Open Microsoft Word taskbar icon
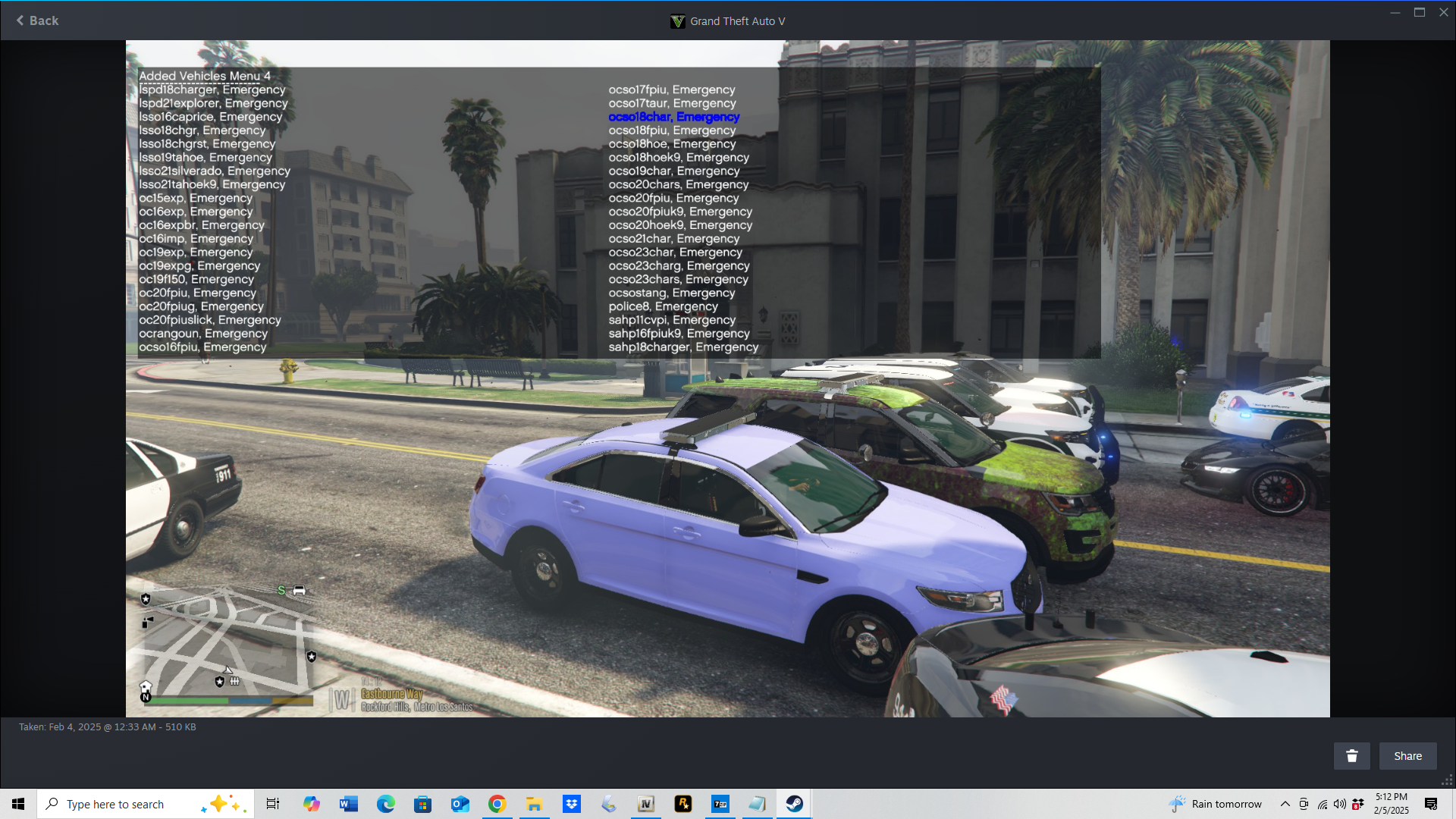The width and height of the screenshot is (1456, 819). pyautogui.click(x=348, y=804)
